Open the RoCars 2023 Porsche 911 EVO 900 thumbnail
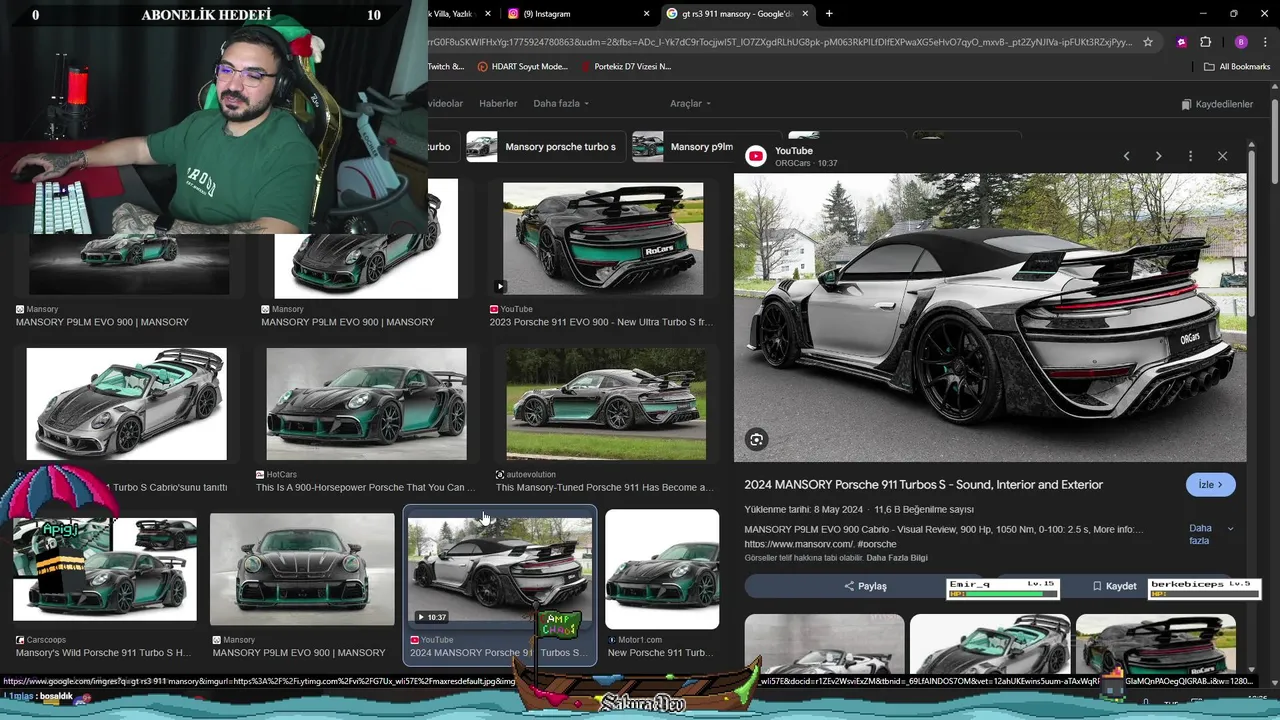Image resolution: width=1280 pixels, height=720 pixels. [x=603, y=238]
